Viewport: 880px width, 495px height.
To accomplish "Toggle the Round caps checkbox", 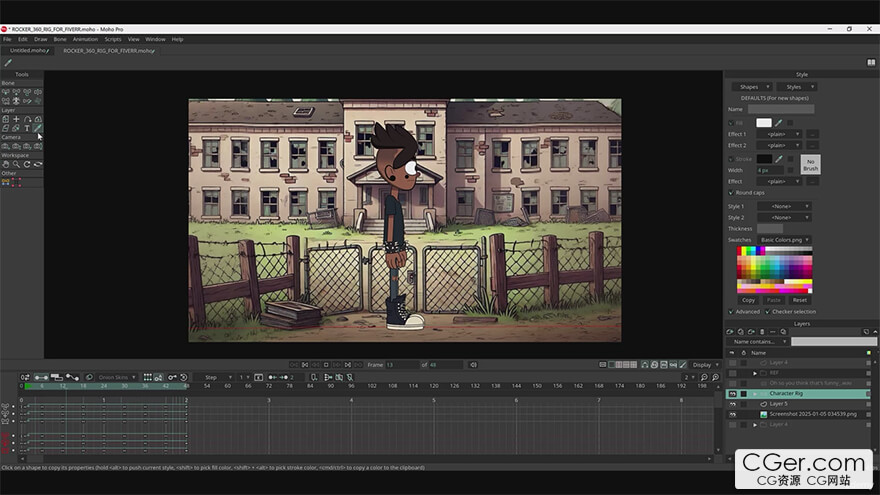I will tap(731, 192).
